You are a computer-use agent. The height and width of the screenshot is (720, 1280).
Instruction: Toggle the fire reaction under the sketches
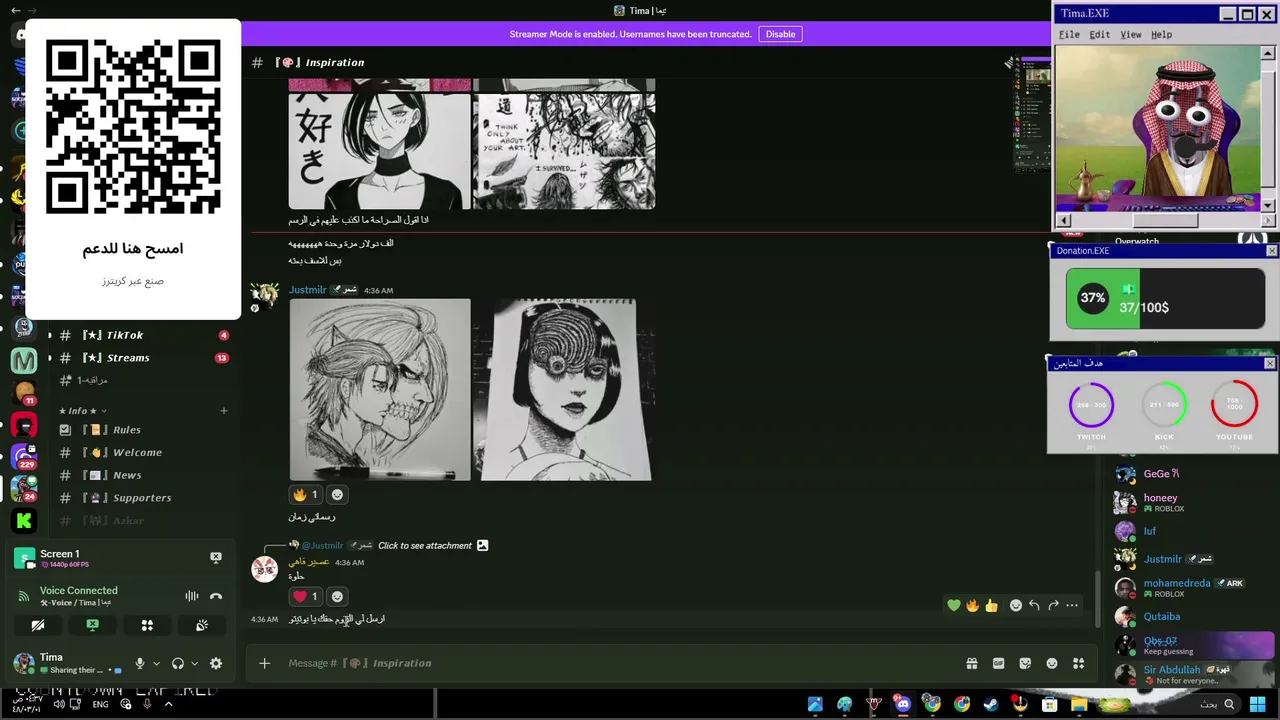pyautogui.click(x=305, y=494)
